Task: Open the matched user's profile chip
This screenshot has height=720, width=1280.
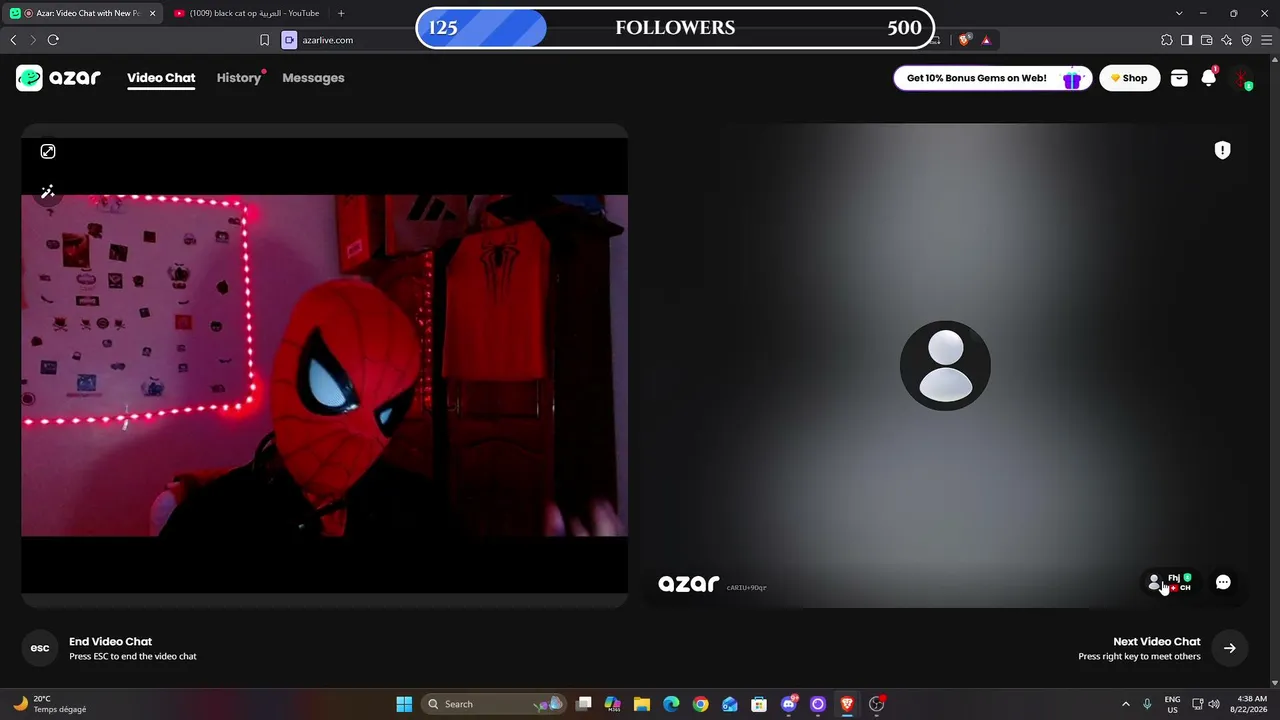Action: click(x=1170, y=583)
